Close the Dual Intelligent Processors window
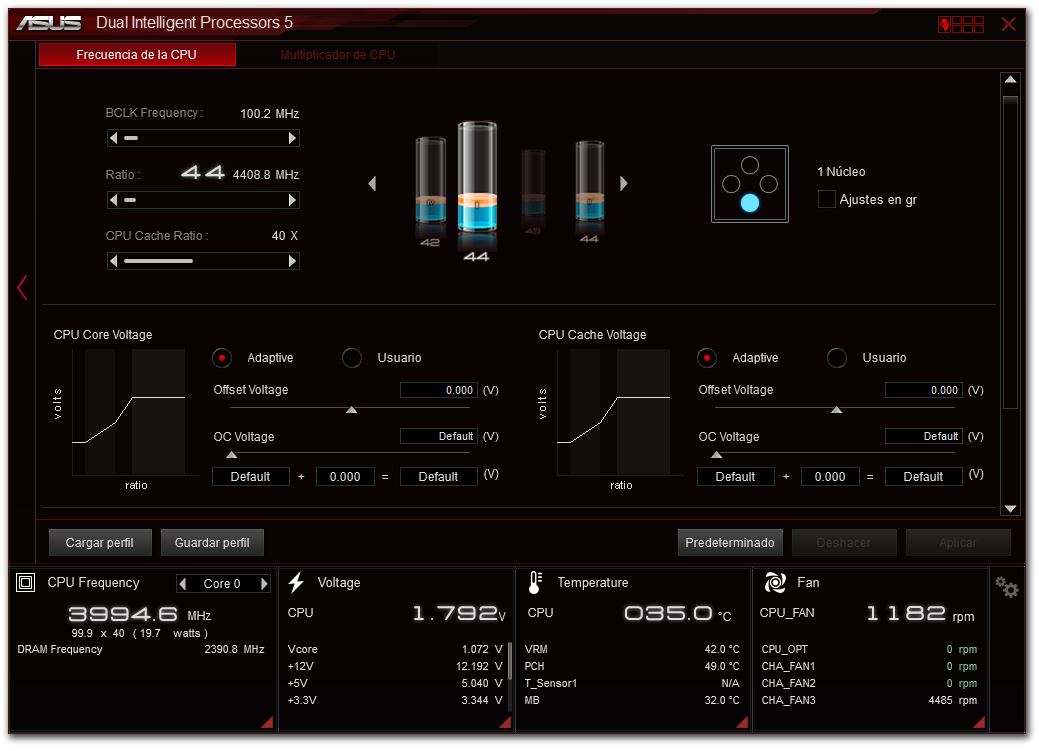 [x=1009, y=25]
